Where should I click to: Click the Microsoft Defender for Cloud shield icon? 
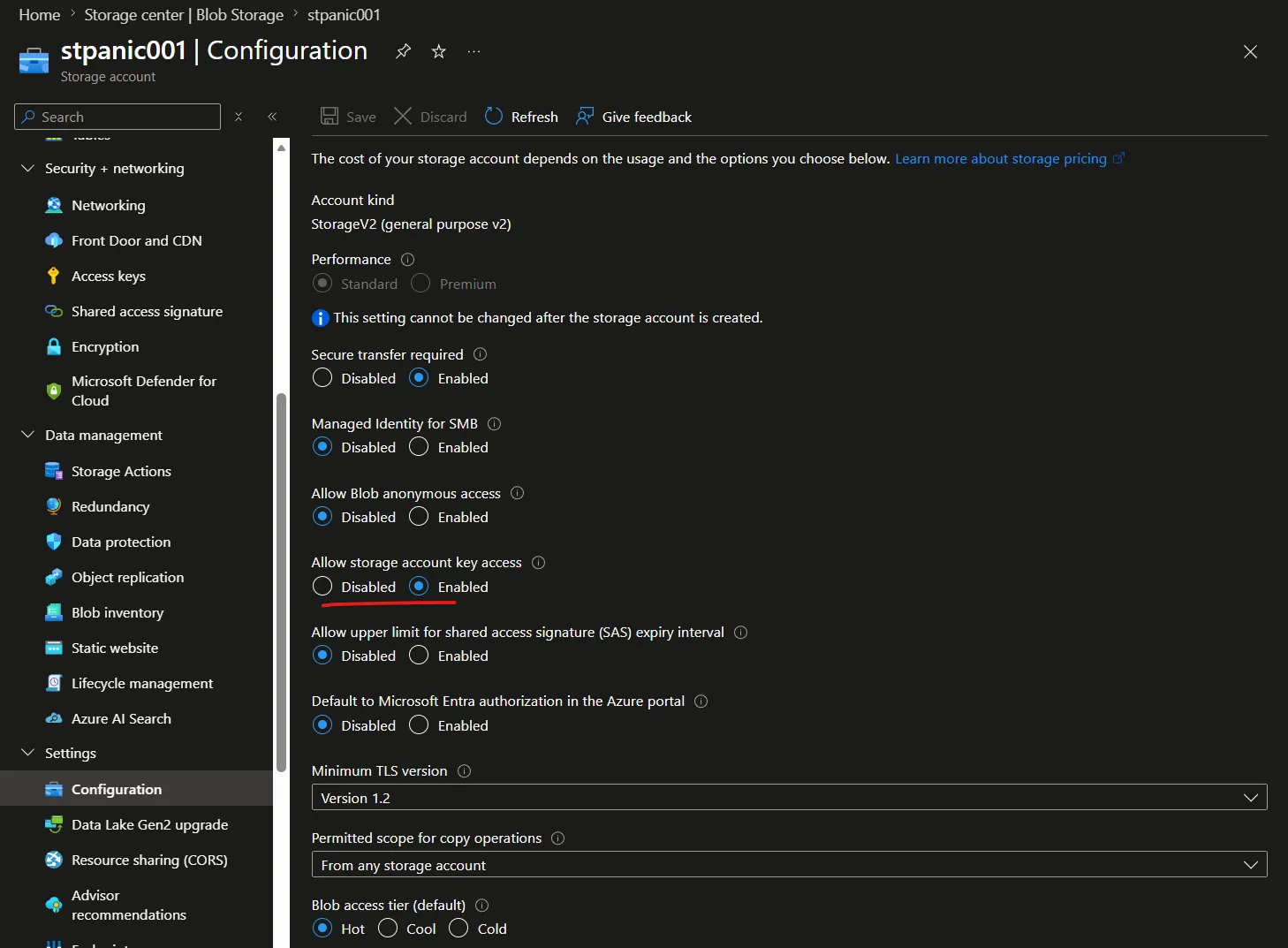(x=54, y=391)
